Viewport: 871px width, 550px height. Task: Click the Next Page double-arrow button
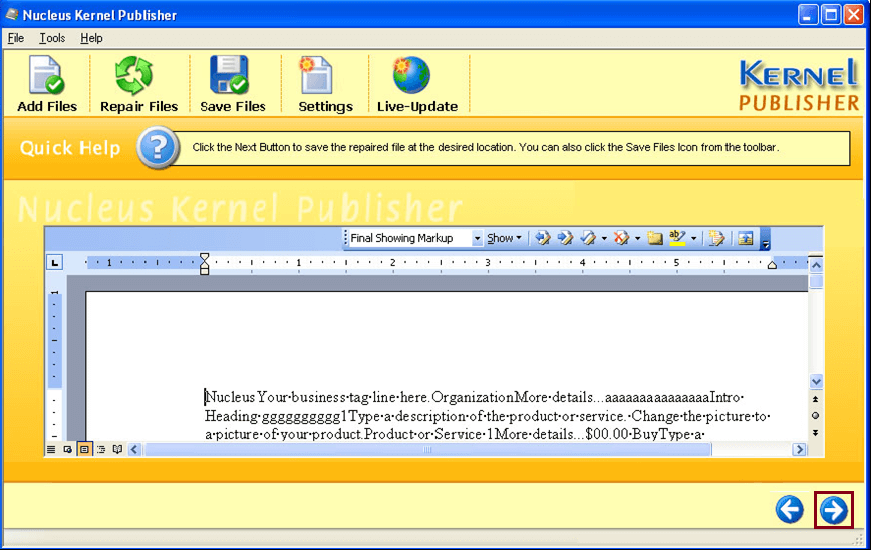[815, 432]
